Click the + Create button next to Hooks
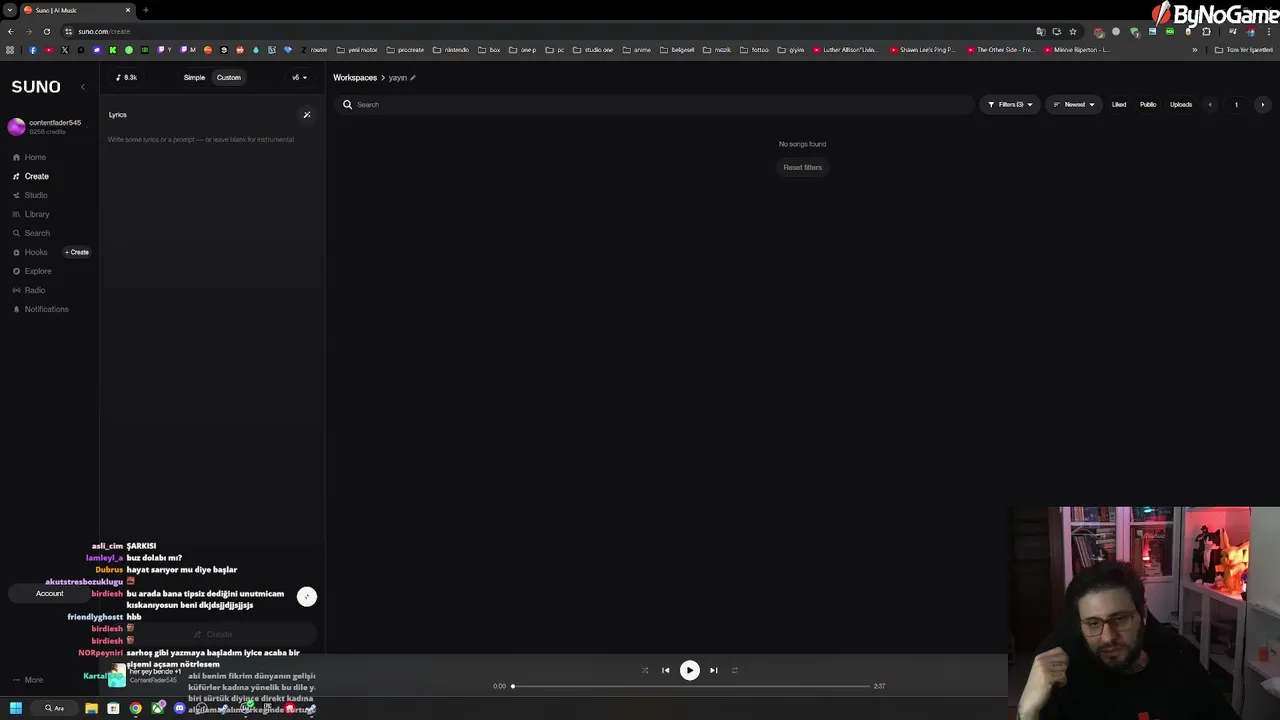This screenshot has width=1280, height=720. (77, 252)
